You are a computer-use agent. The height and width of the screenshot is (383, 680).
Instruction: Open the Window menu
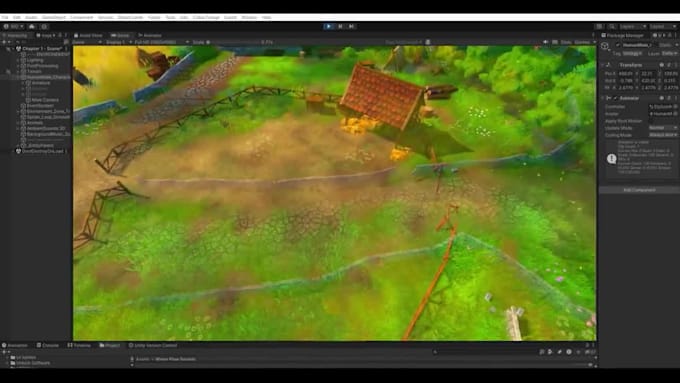(x=249, y=17)
